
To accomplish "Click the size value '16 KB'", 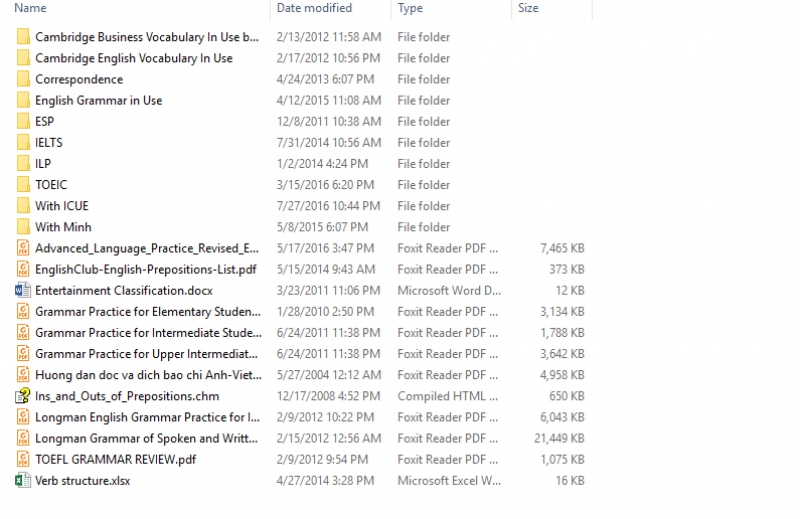I will click(x=570, y=481).
